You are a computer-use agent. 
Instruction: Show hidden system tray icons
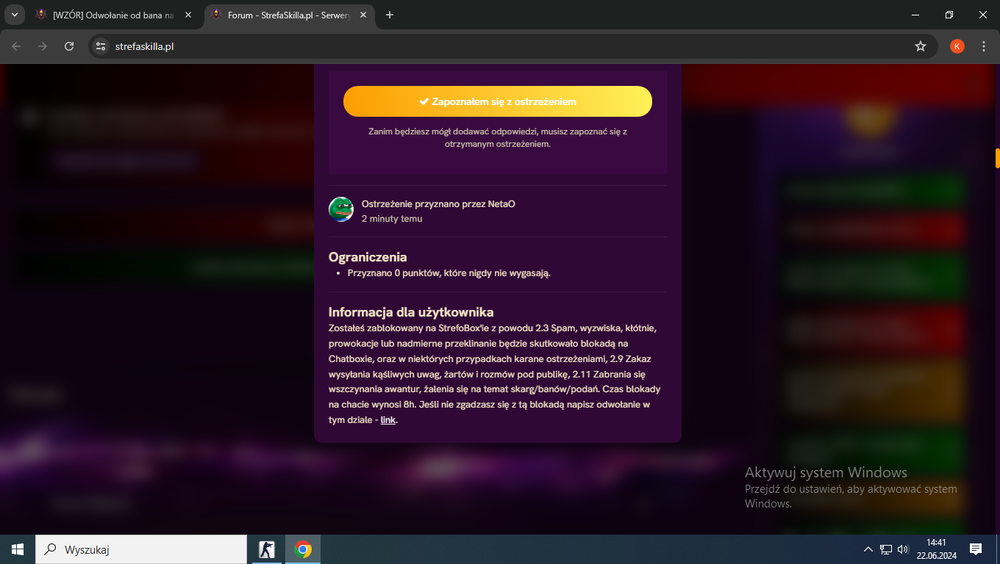point(868,549)
